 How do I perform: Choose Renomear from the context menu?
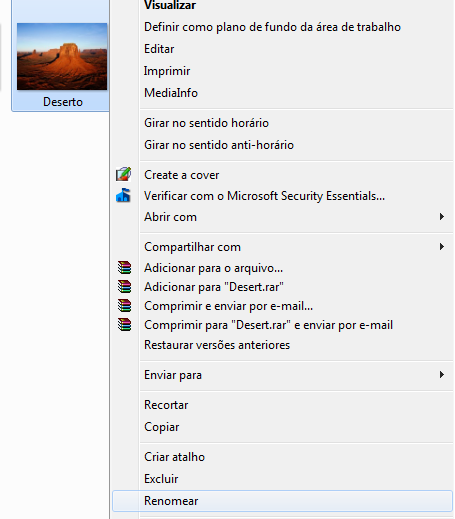coord(282,501)
